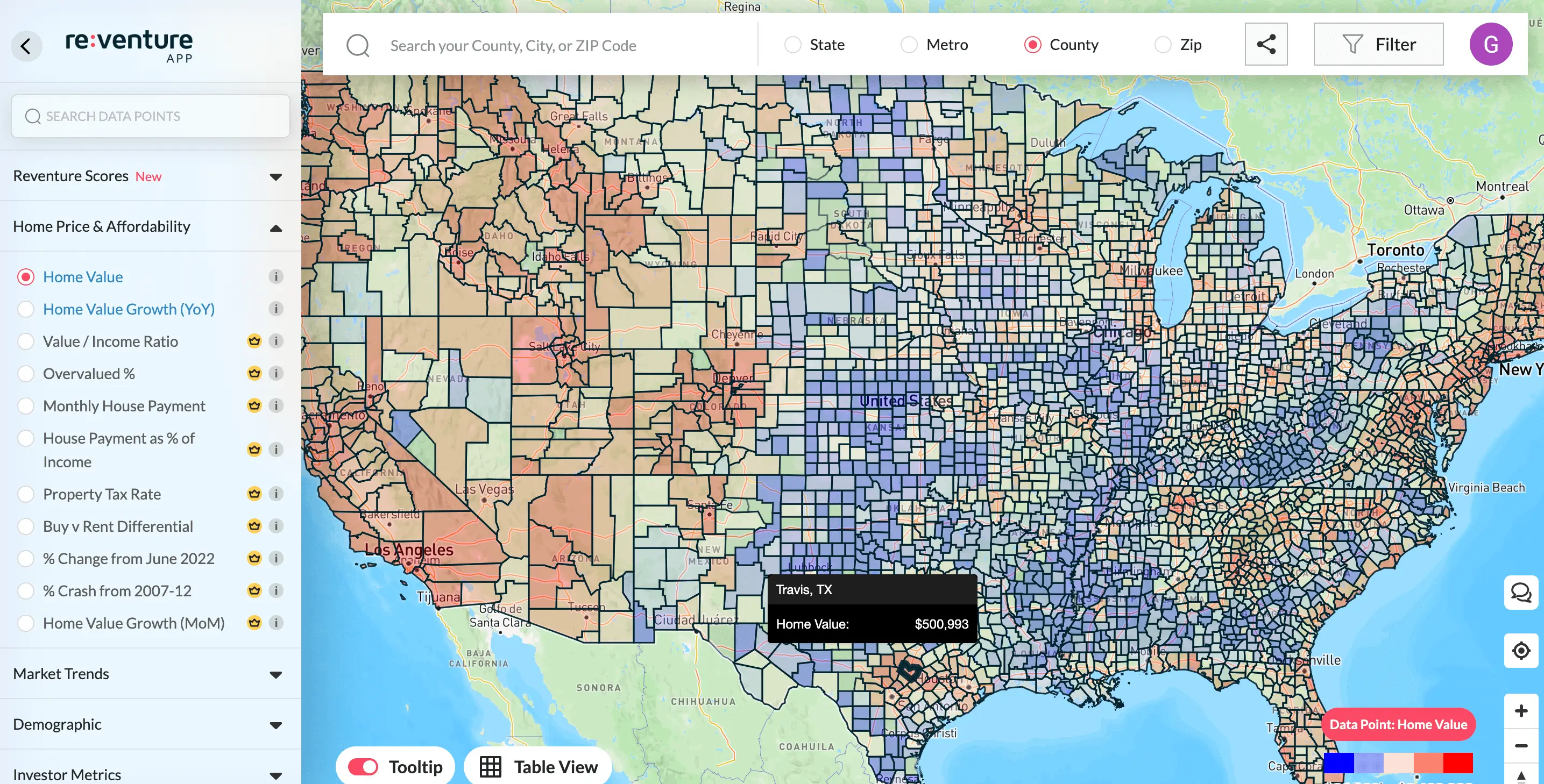The width and height of the screenshot is (1544, 784).
Task: Click info icon for Buy v Rent Differential
Action: [275, 526]
